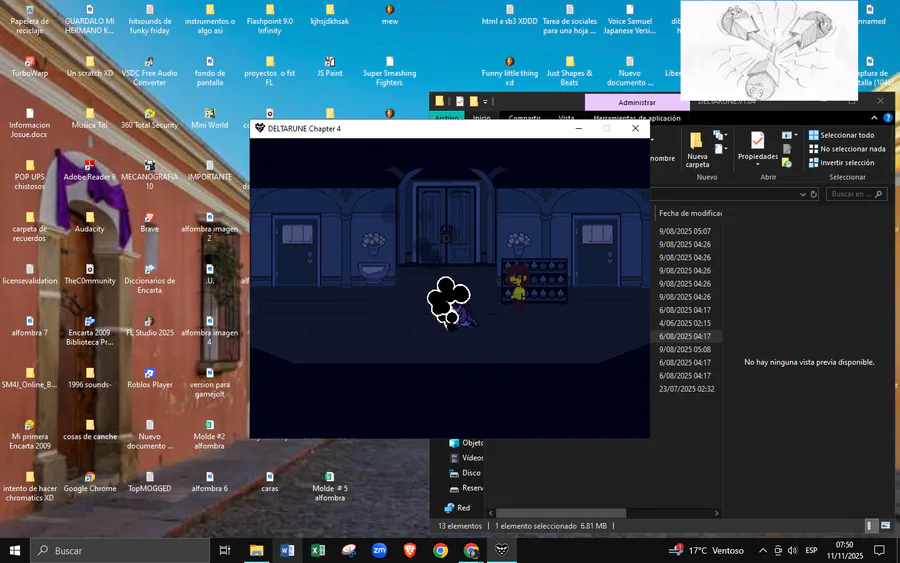This screenshot has width=900, height=563.
Task: Open the Propiedades dropdown arrow
Action: click(x=758, y=165)
